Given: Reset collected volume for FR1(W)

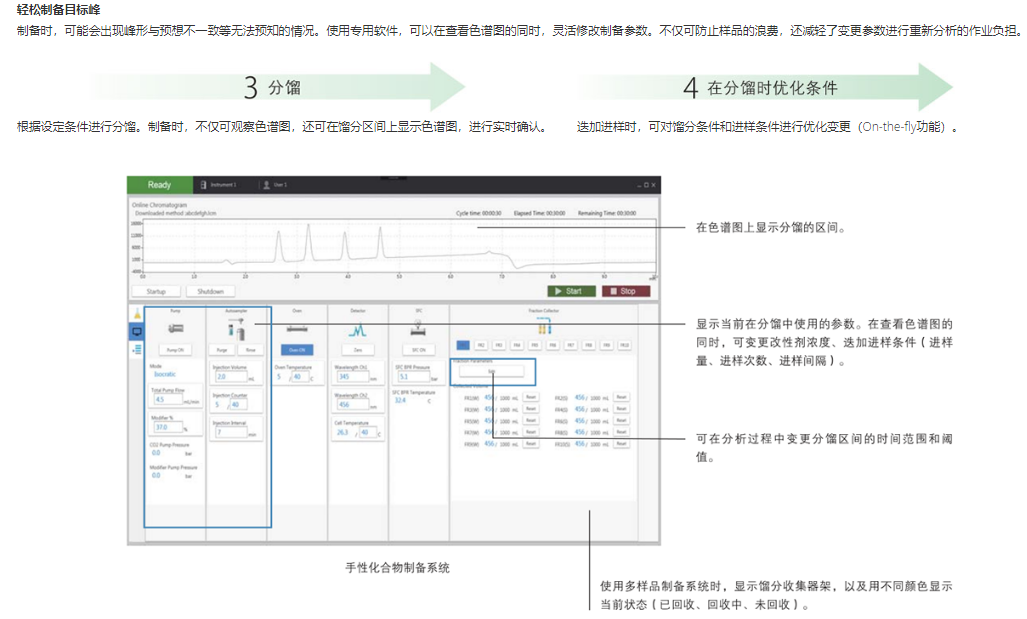Looking at the screenshot, I should coord(531,398).
